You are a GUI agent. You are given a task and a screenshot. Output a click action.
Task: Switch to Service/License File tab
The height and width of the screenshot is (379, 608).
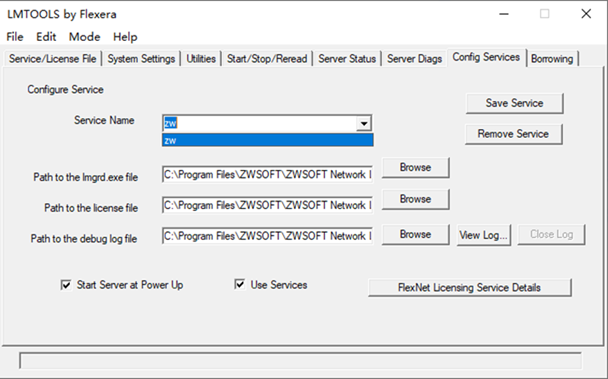[x=53, y=59]
